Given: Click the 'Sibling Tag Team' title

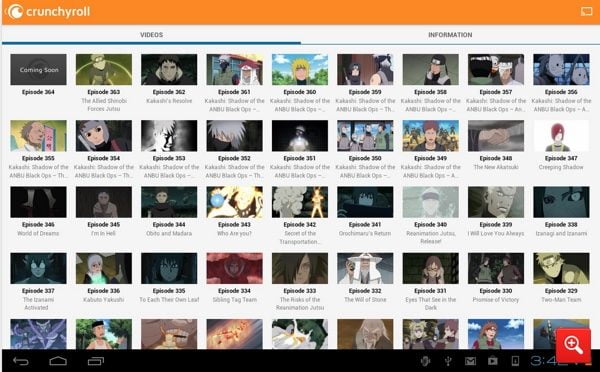Looking at the screenshot, I should coord(235,300).
